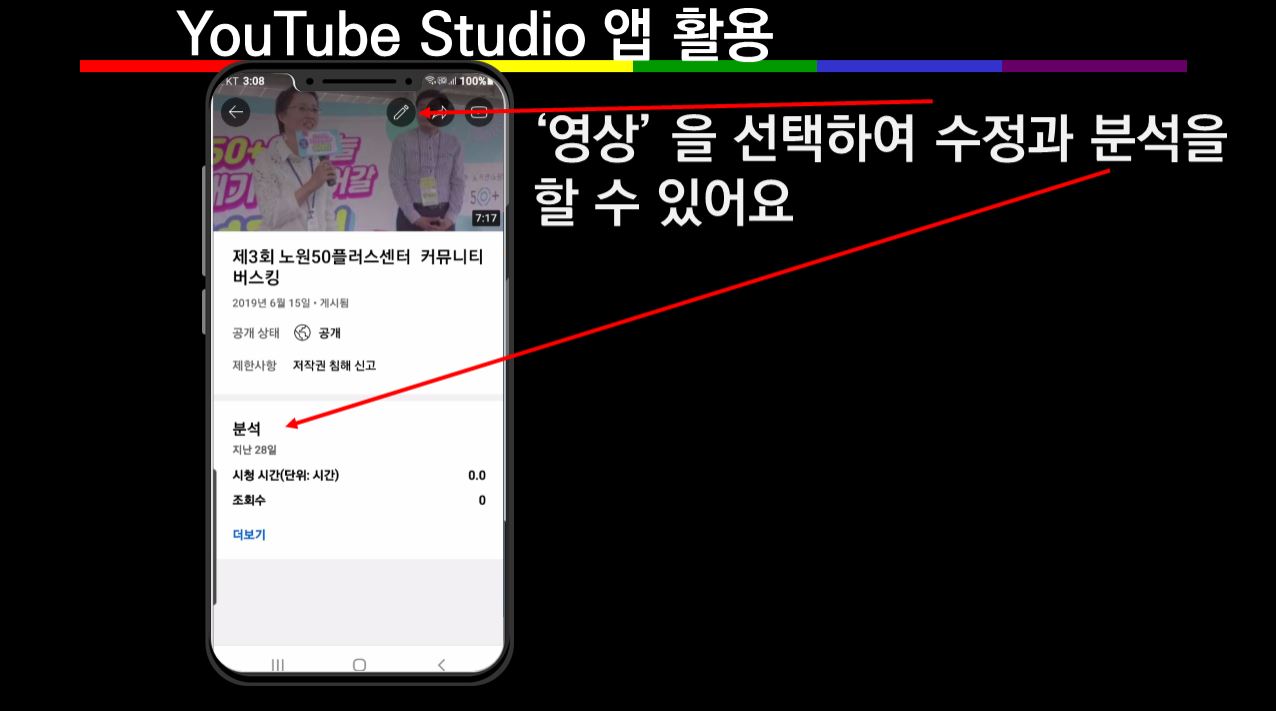
Task: Tap the back arrow icon
Action: pos(236,112)
